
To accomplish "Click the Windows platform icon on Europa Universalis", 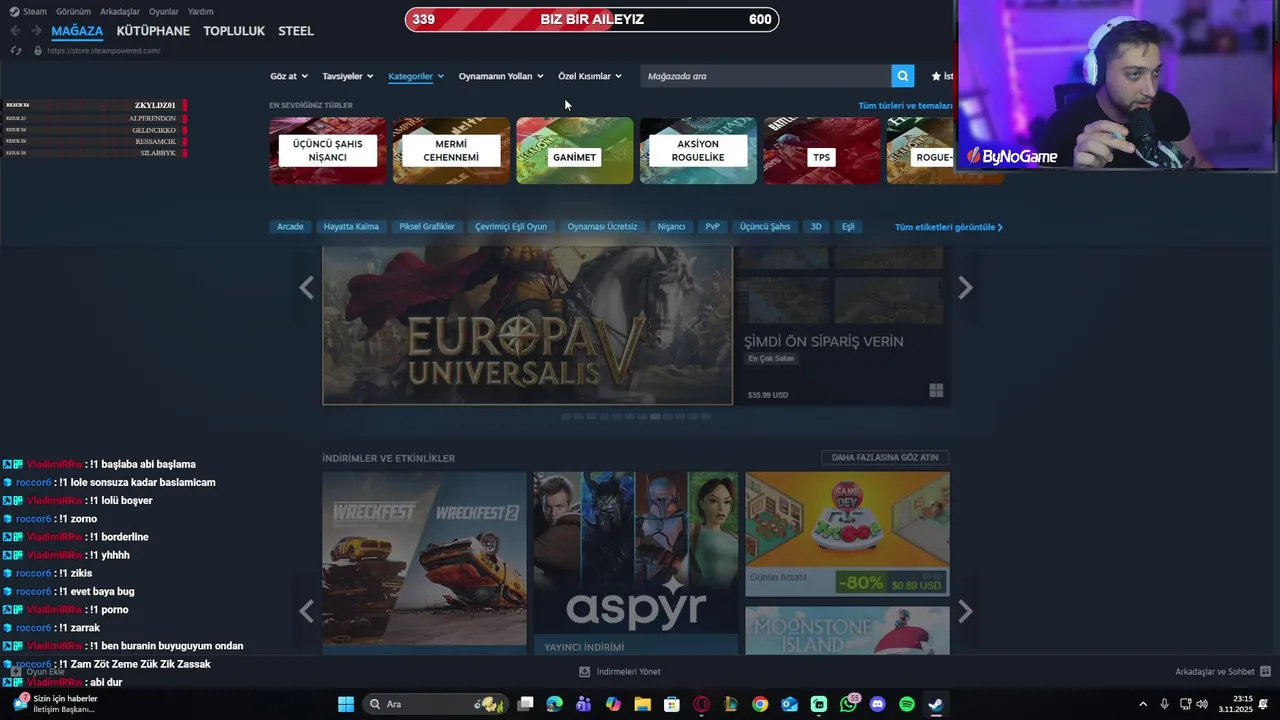I will pos(936,391).
